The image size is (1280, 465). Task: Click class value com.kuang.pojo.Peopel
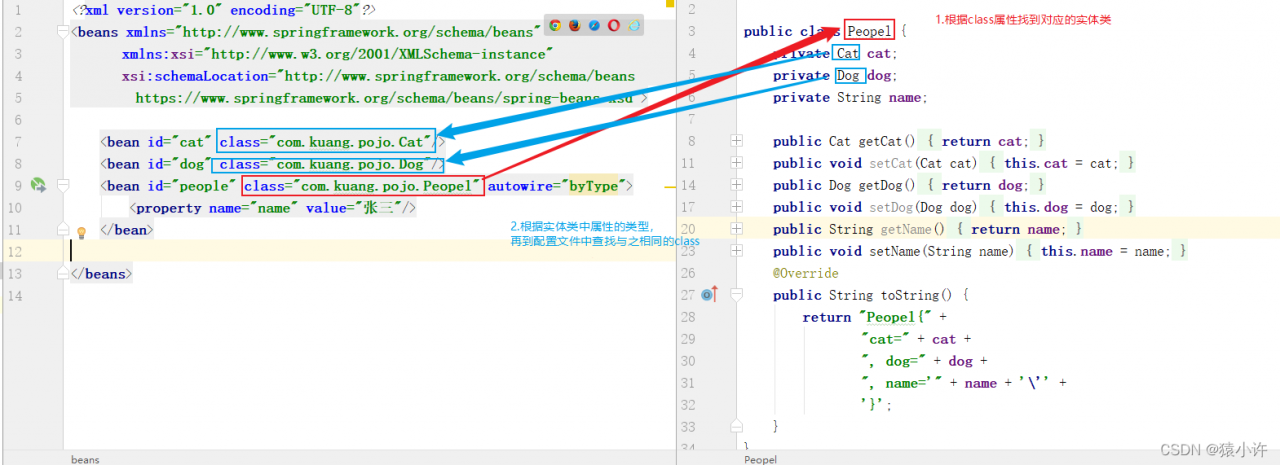387,185
